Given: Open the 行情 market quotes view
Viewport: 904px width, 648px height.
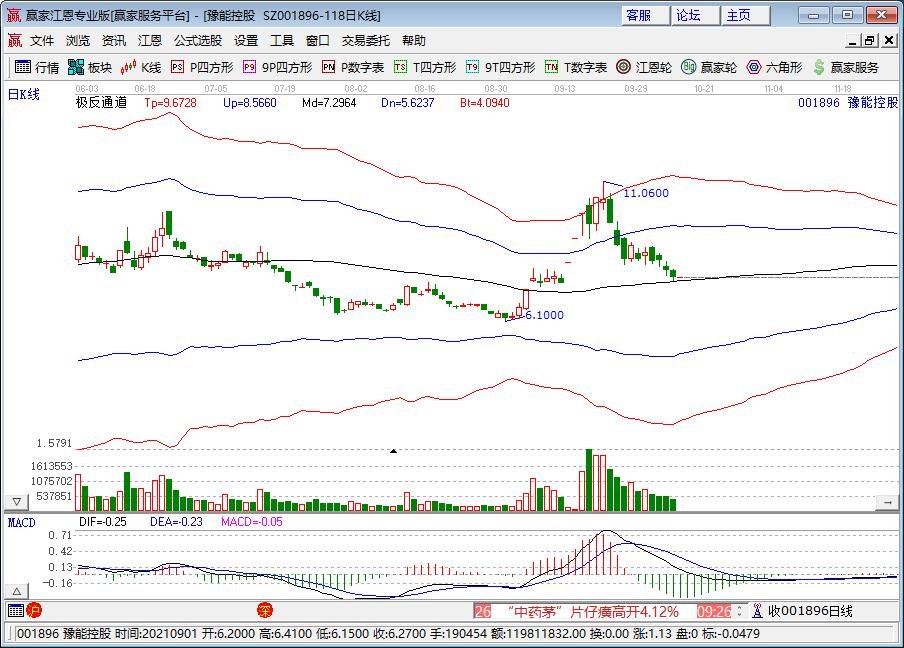Looking at the screenshot, I should point(36,68).
